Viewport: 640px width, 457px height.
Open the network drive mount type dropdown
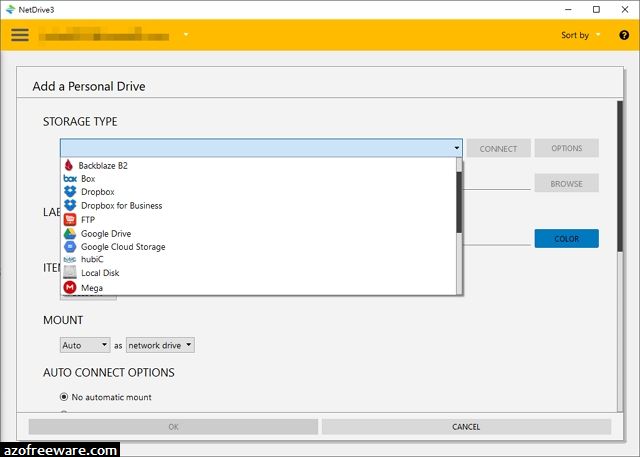coord(160,345)
